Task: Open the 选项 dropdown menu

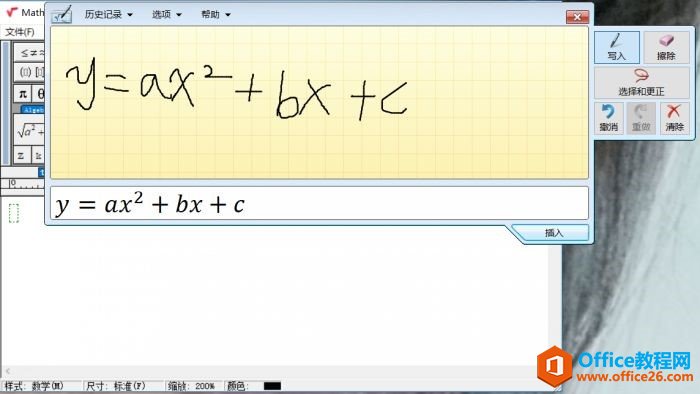Action: [x=167, y=14]
